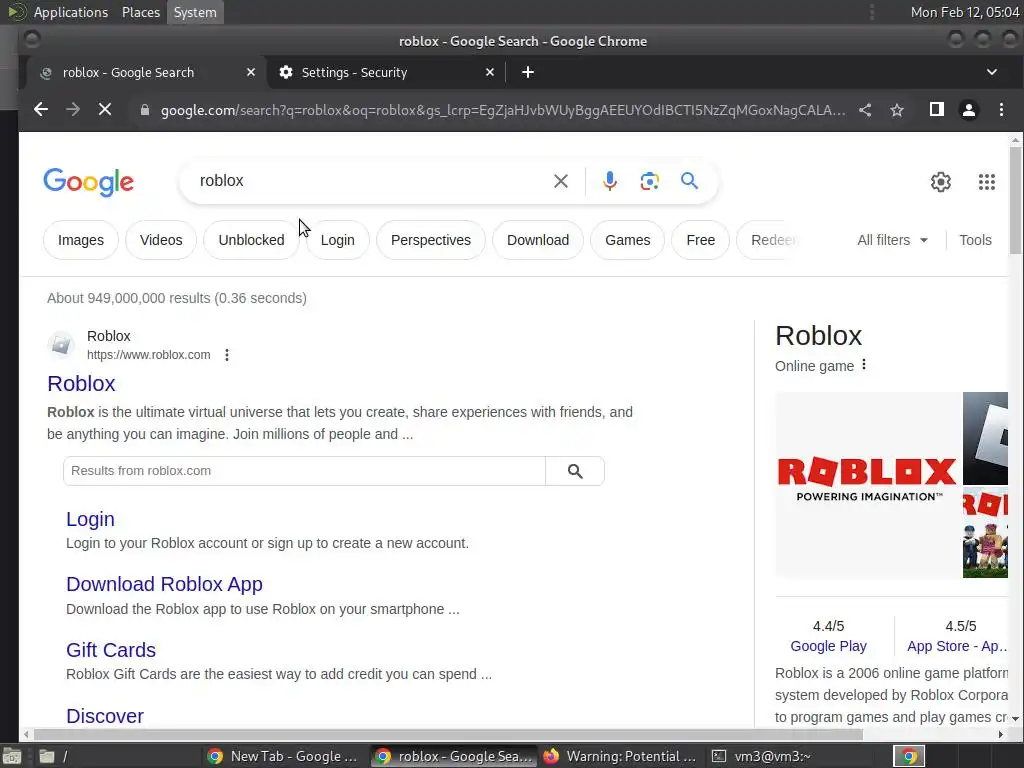Viewport: 1024px width, 768px height.
Task: Go back to the previous page
Action: pyautogui.click(x=40, y=110)
